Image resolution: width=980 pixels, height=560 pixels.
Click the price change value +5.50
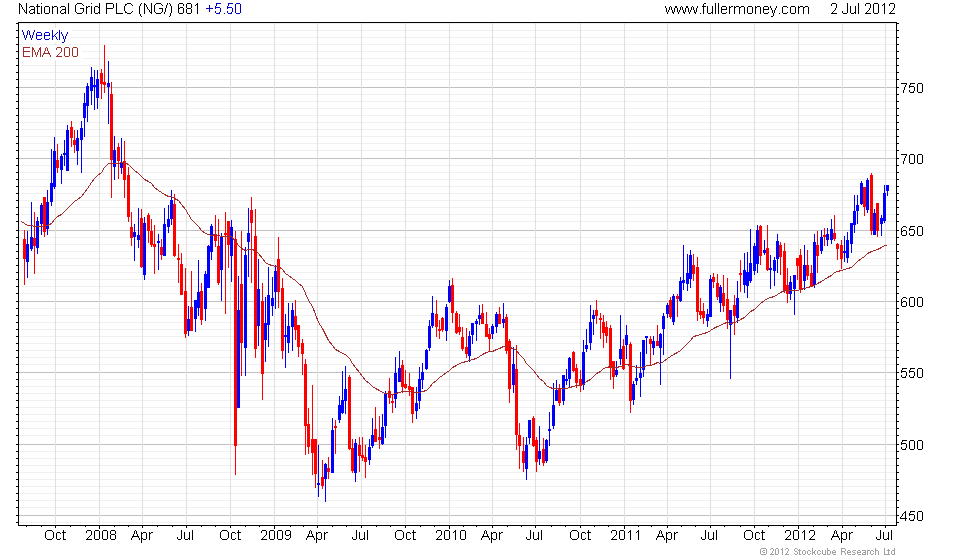pyautogui.click(x=224, y=9)
